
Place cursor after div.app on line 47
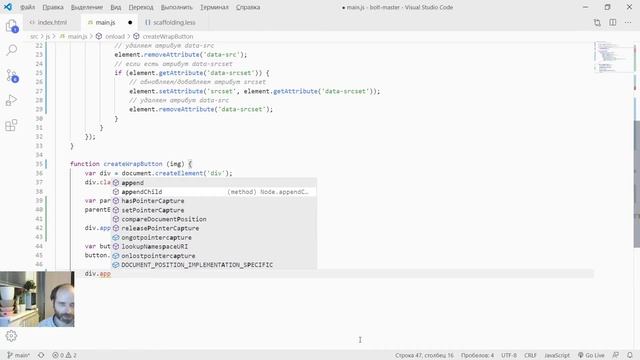111,273
